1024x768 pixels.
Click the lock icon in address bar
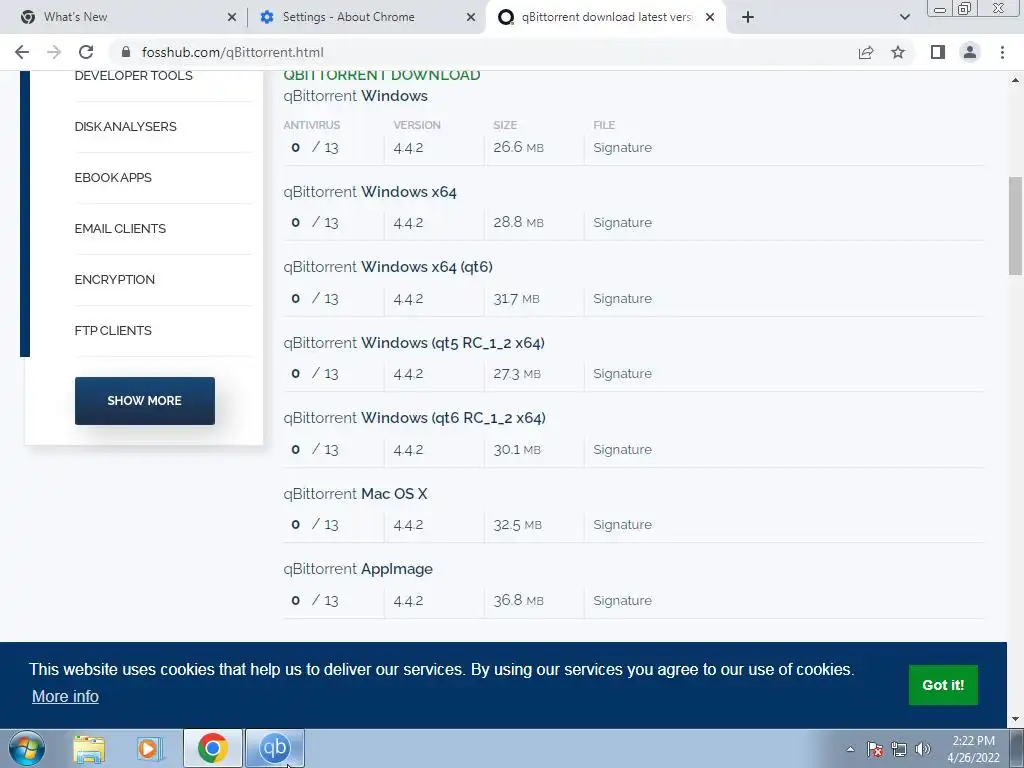coord(126,52)
